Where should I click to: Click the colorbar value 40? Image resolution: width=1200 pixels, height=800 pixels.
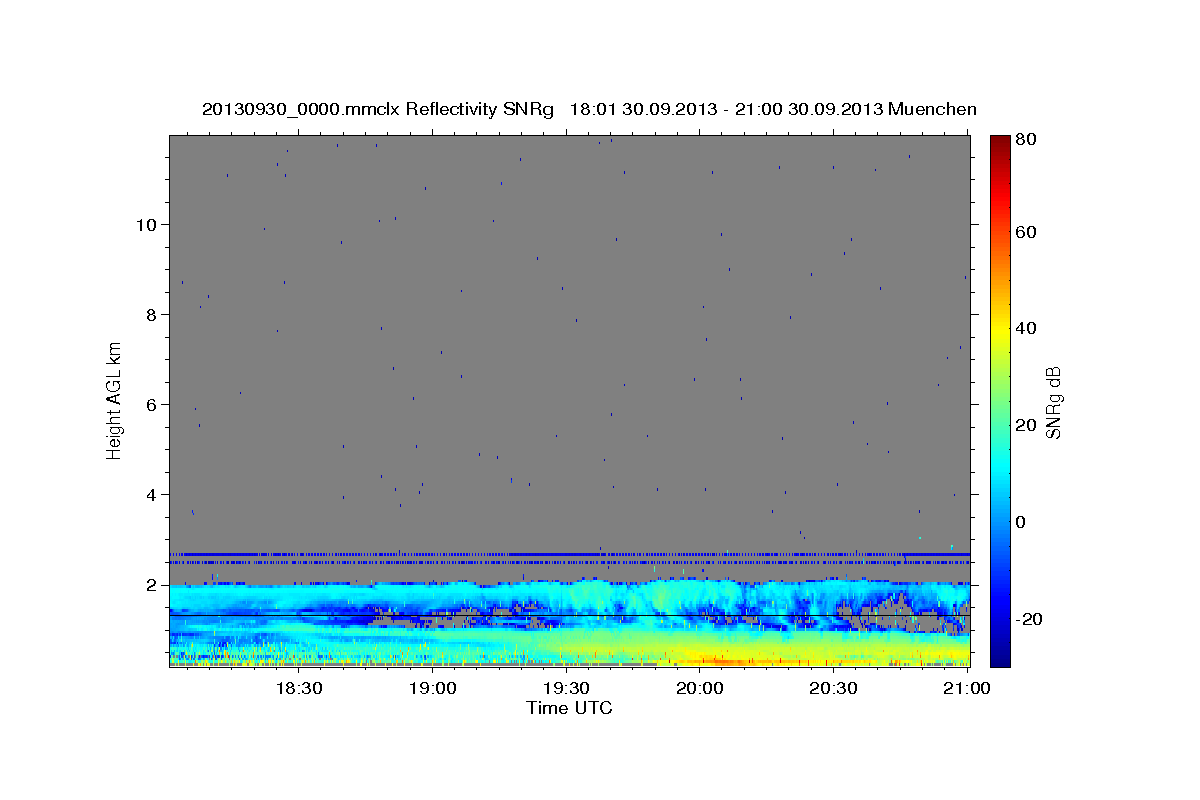1025,328
